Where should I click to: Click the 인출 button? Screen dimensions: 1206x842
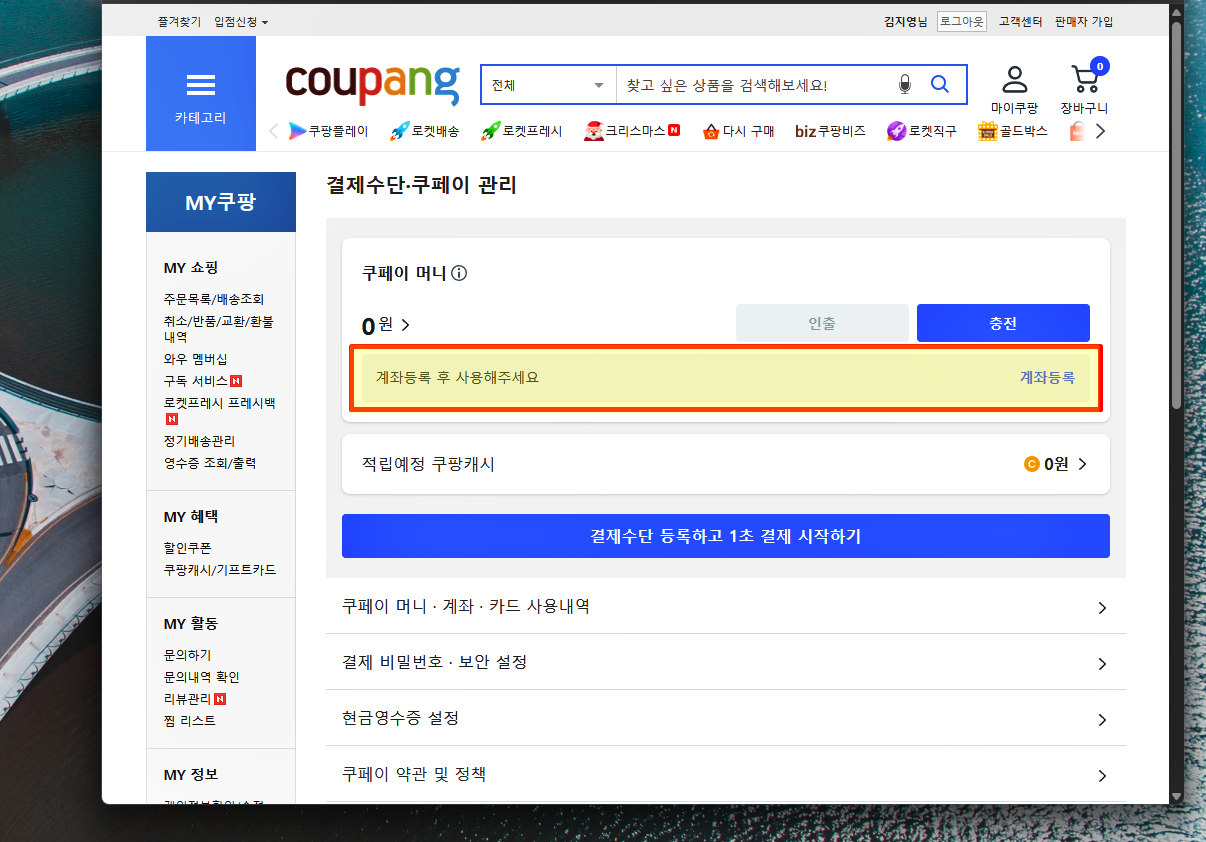(822, 324)
